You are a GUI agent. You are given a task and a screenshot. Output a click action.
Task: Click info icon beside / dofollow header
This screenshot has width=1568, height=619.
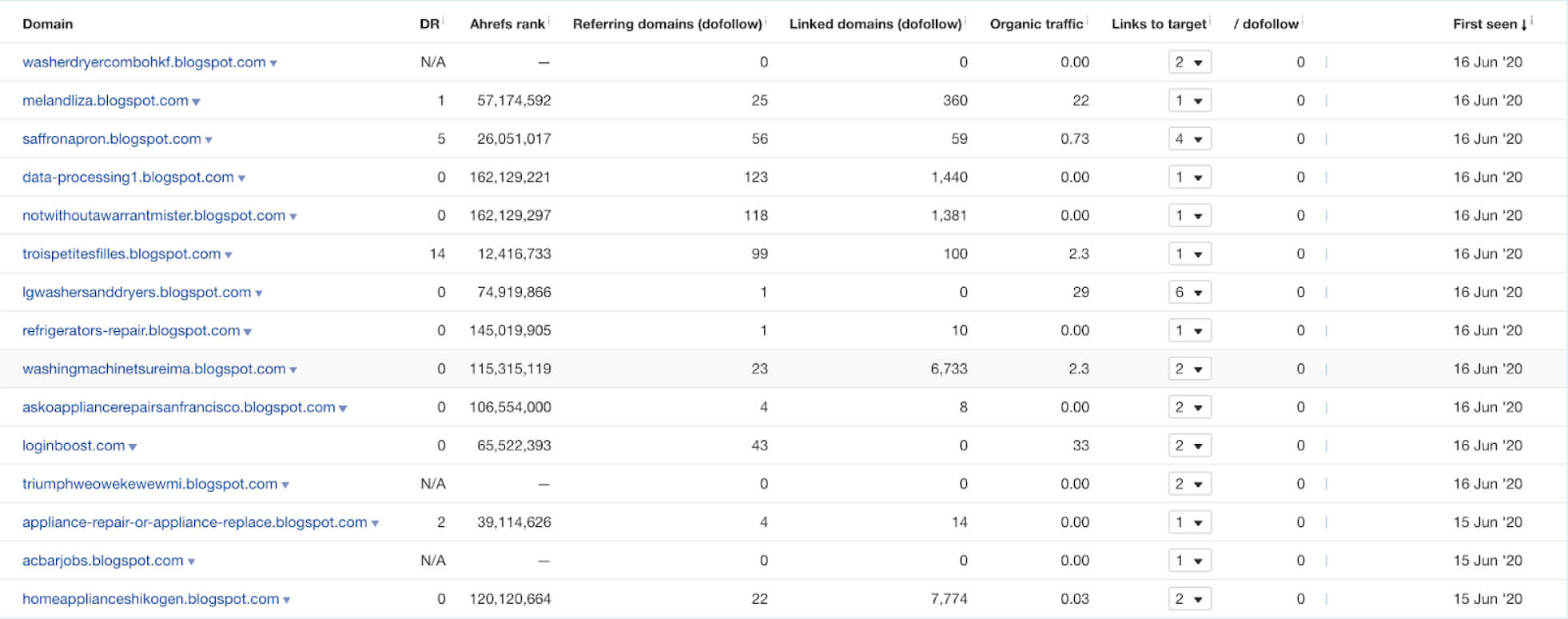coord(1302,20)
